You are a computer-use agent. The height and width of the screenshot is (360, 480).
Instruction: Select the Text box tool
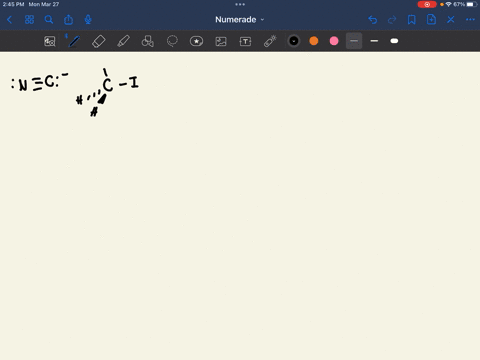(245, 41)
